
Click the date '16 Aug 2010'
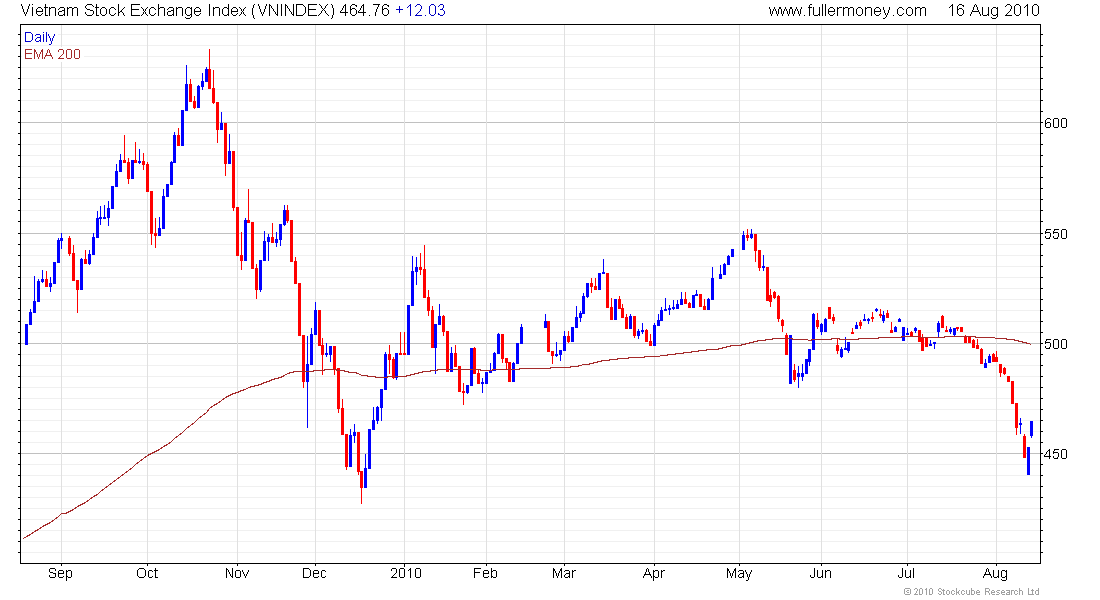coord(993,11)
